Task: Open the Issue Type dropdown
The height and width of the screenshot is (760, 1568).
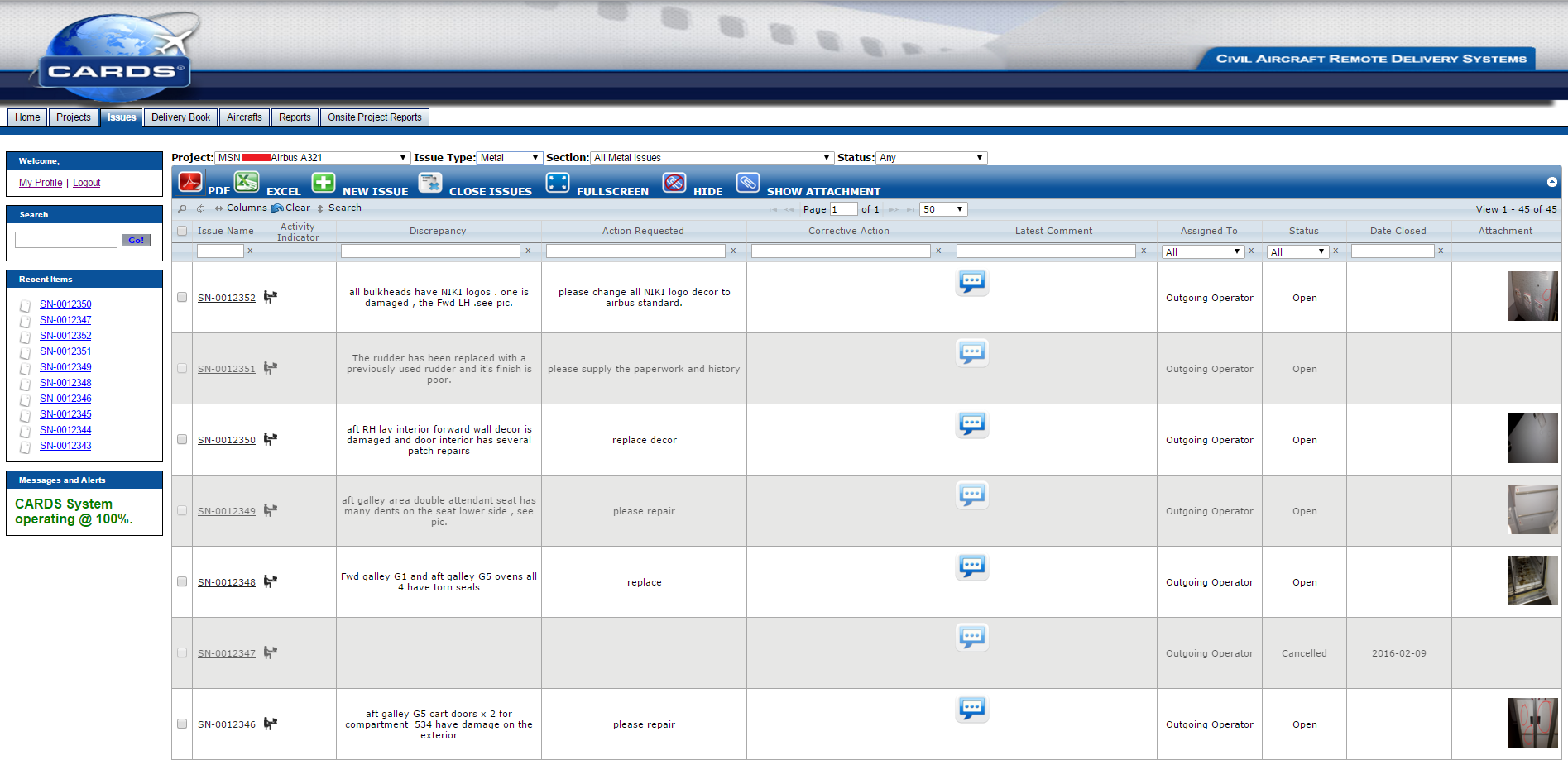Action: tap(510, 158)
